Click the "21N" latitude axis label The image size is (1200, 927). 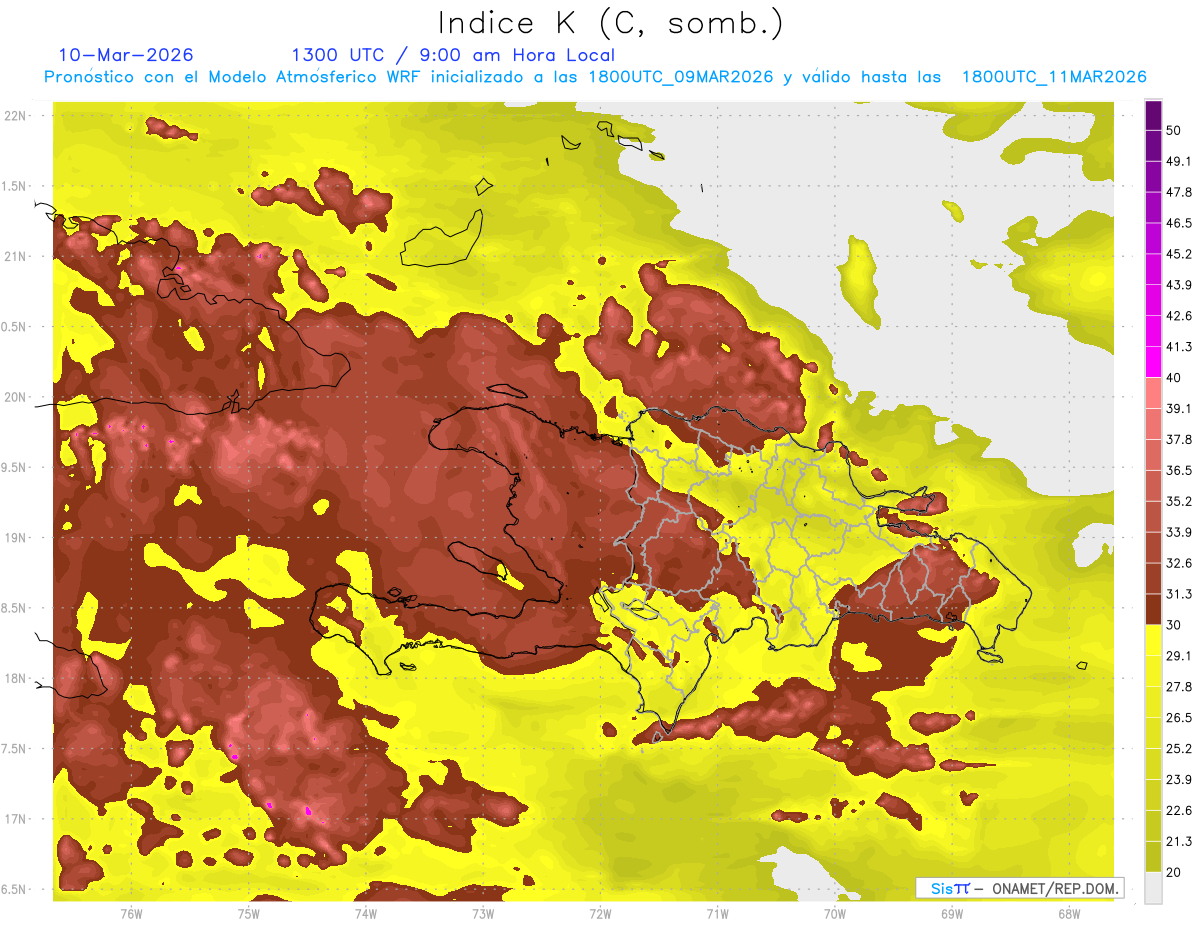pyautogui.click(x=16, y=256)
